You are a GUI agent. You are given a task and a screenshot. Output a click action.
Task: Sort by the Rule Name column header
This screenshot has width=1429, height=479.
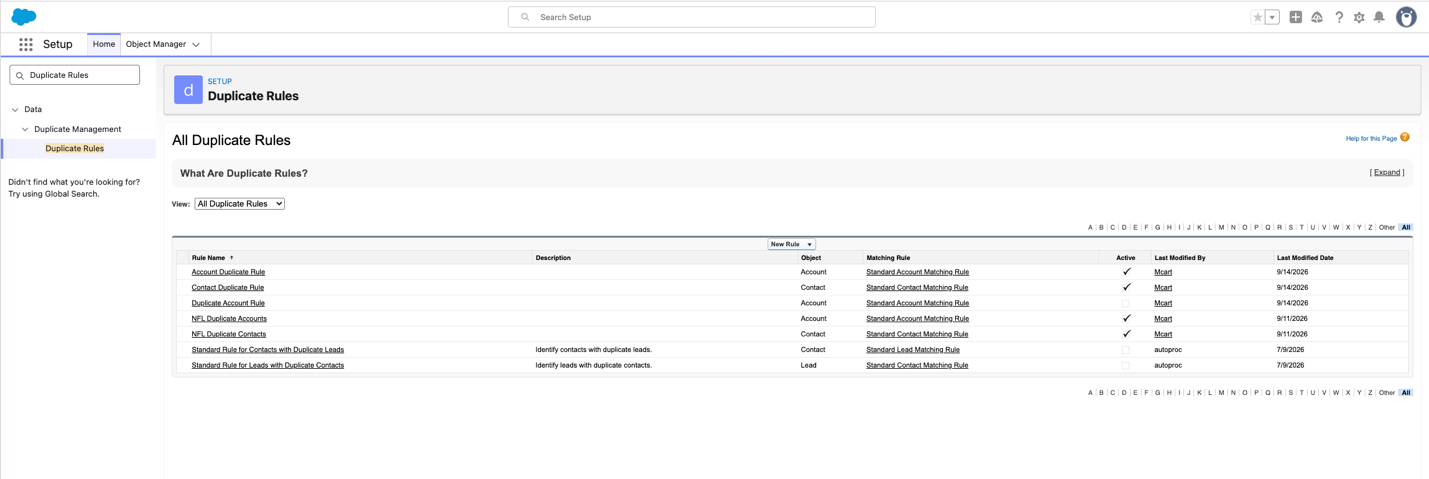point(209,258)
